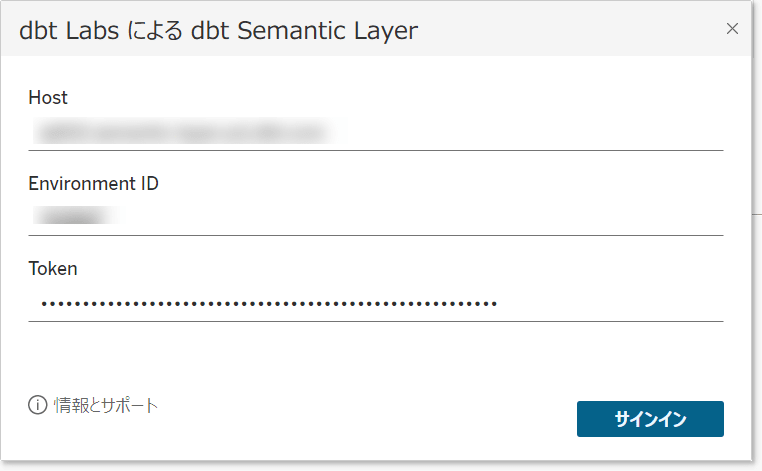This screenshot has height=471, width=762.
Task: Click the dialog title dbt Semantic Layer
Action: 218,31
